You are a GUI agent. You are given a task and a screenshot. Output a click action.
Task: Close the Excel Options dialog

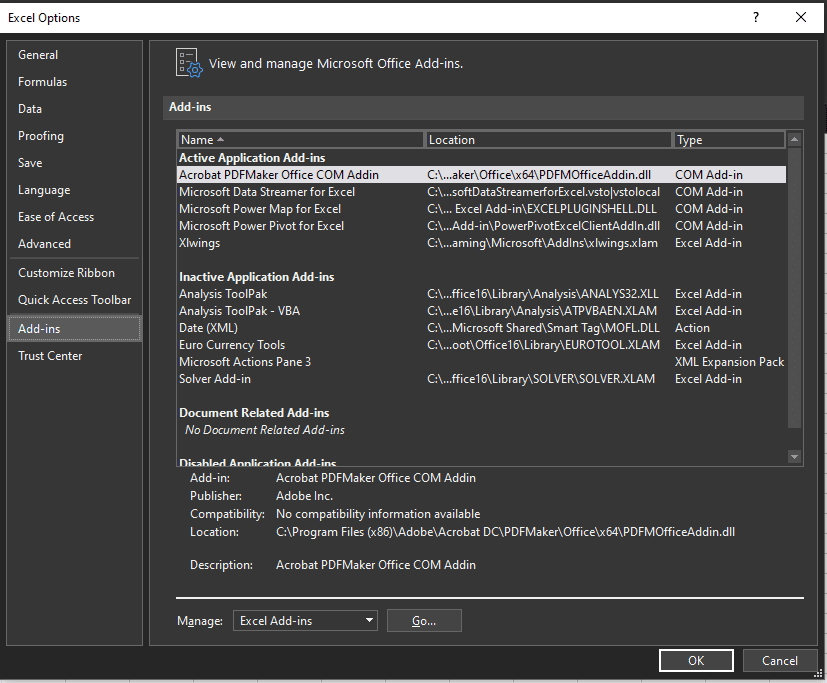coord(801,17)
